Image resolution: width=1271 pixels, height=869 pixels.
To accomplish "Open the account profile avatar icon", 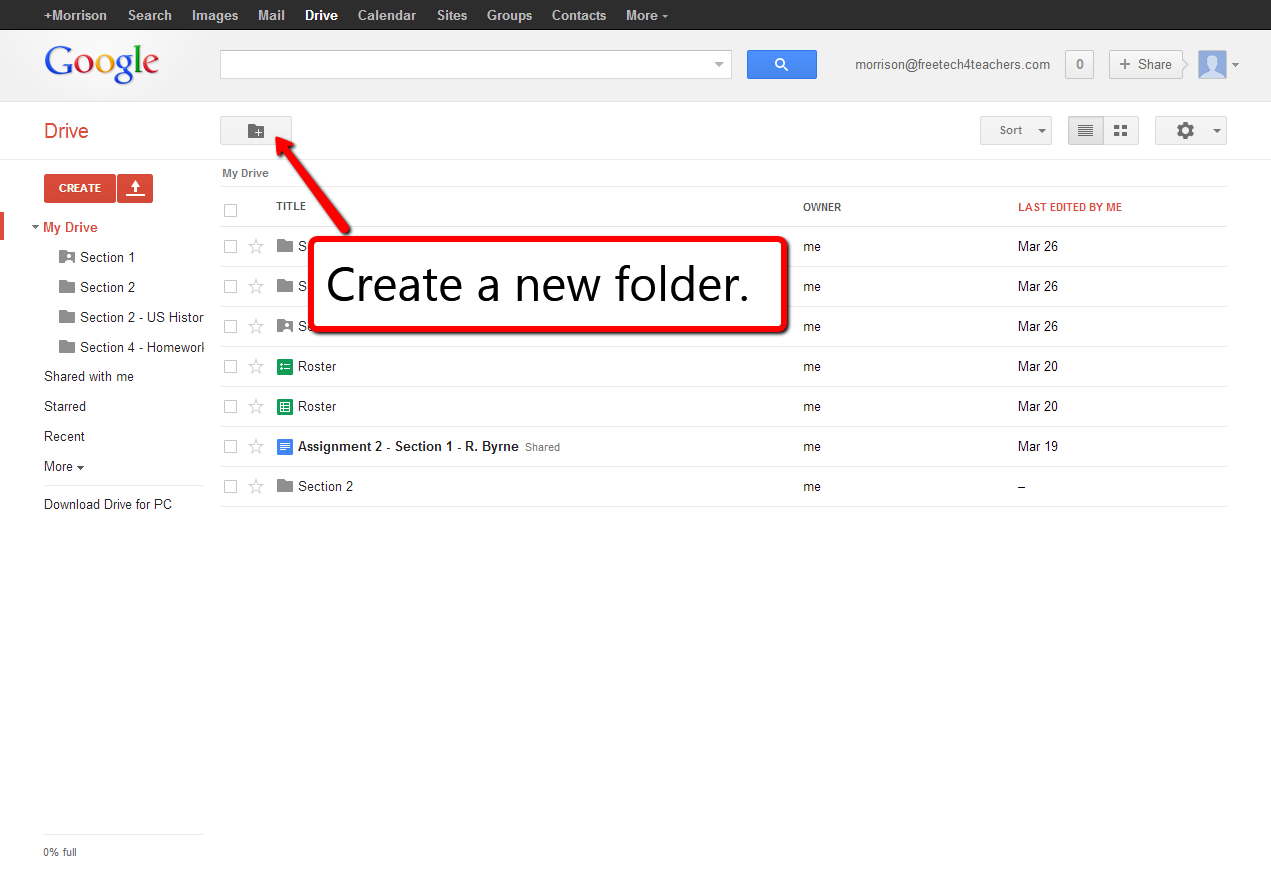I will pos(1211,64).
